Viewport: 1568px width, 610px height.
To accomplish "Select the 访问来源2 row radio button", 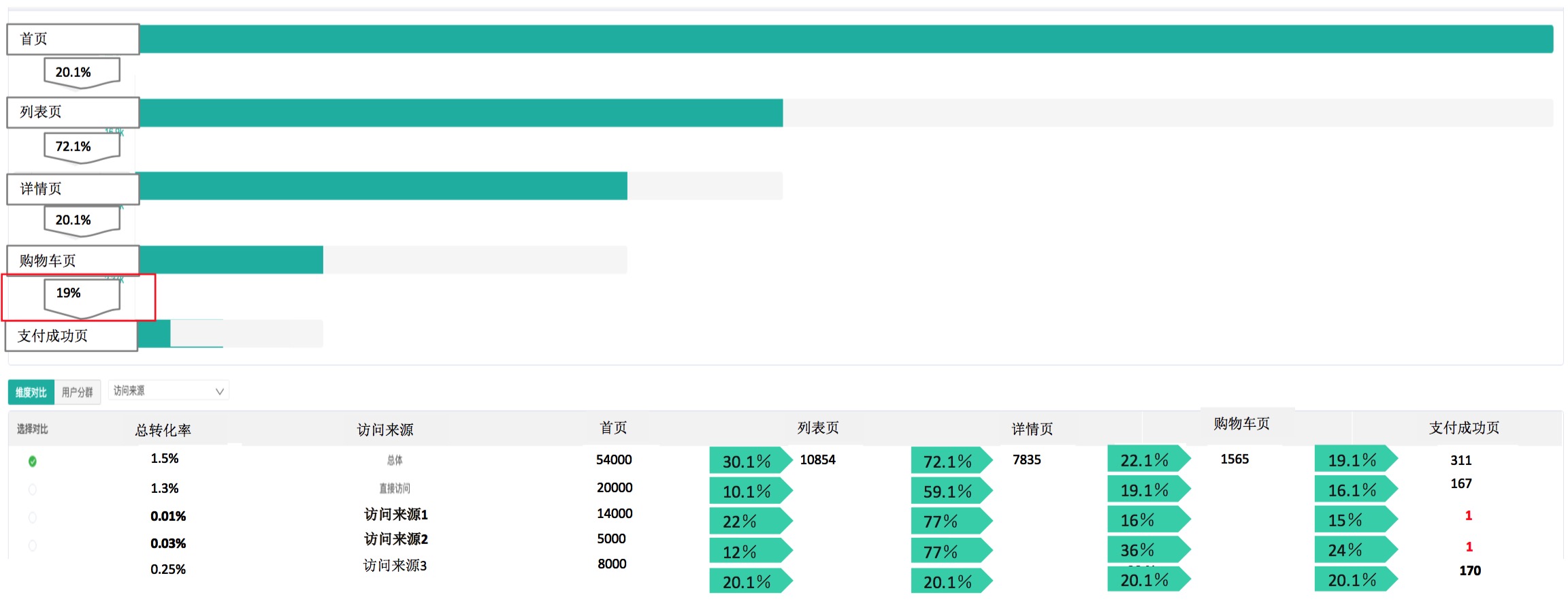I will coord(32,545).
